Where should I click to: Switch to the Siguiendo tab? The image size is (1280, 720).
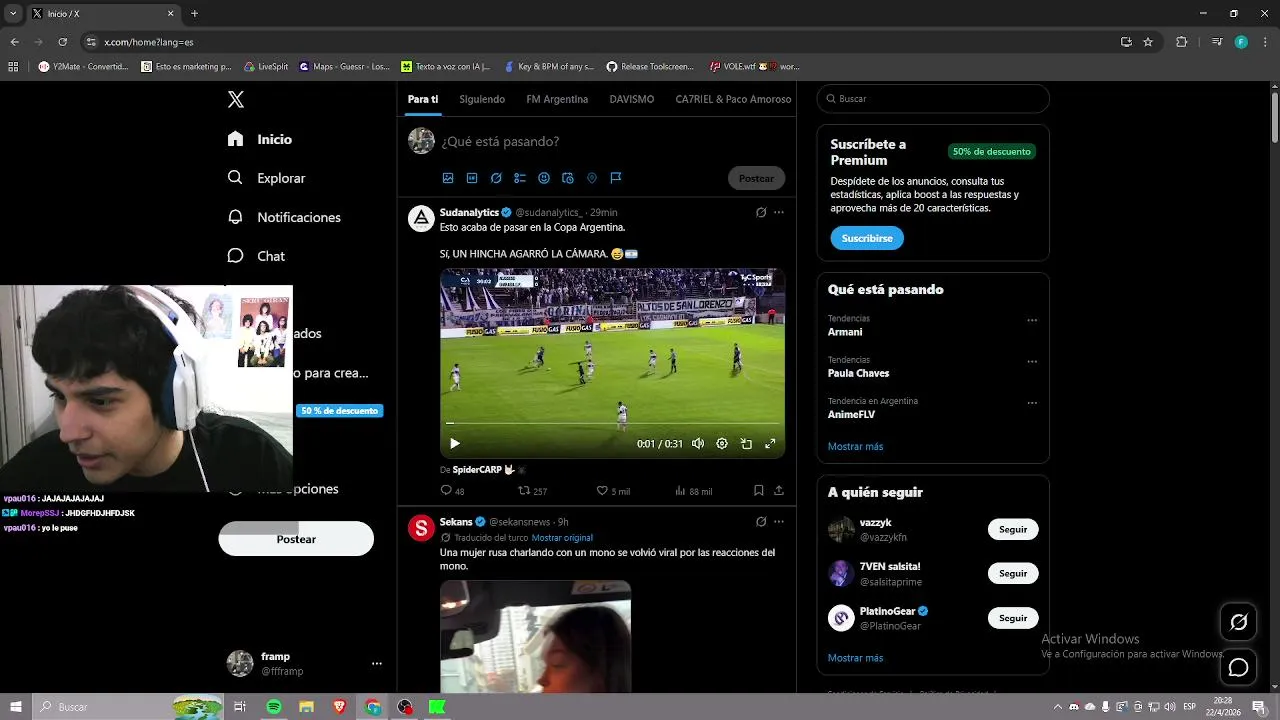(482, 99)
